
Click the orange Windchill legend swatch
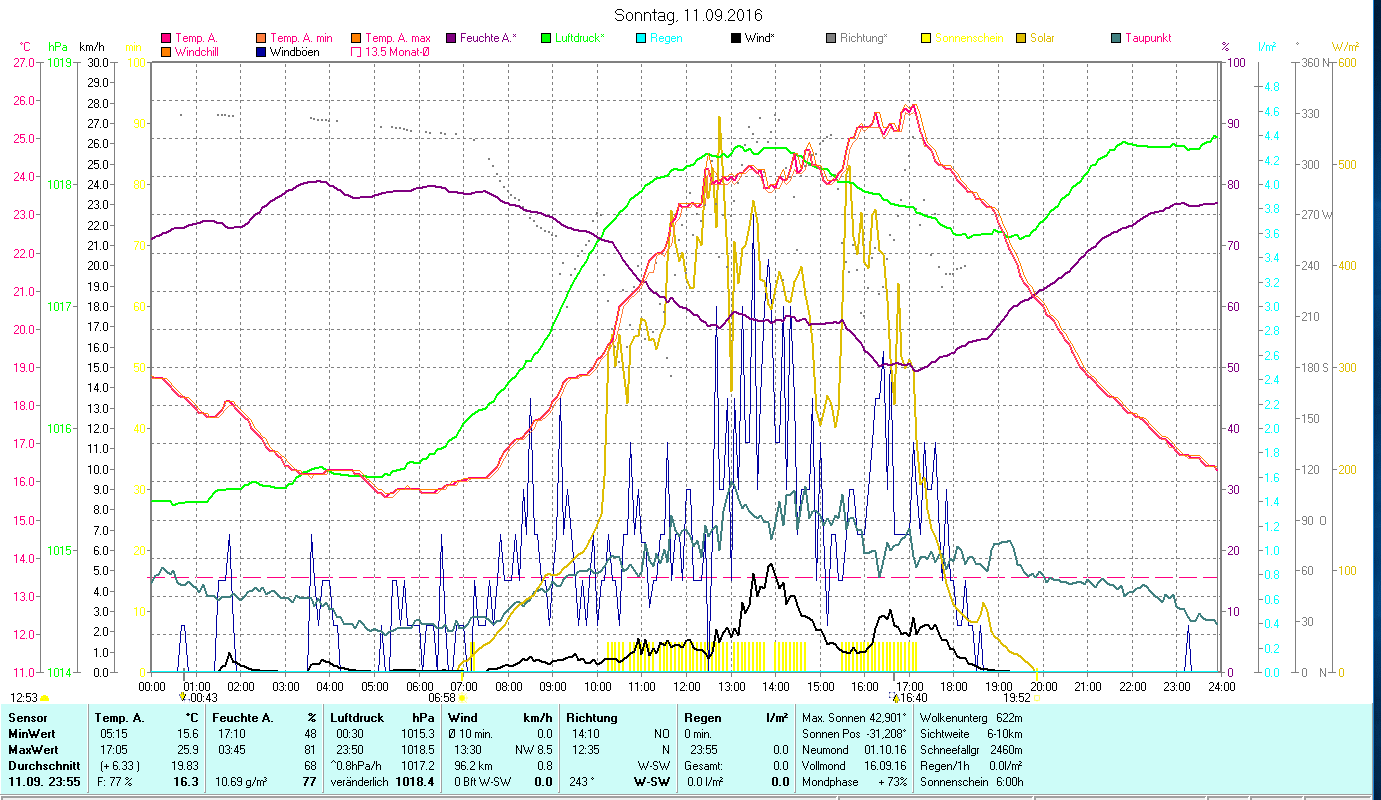165,52
